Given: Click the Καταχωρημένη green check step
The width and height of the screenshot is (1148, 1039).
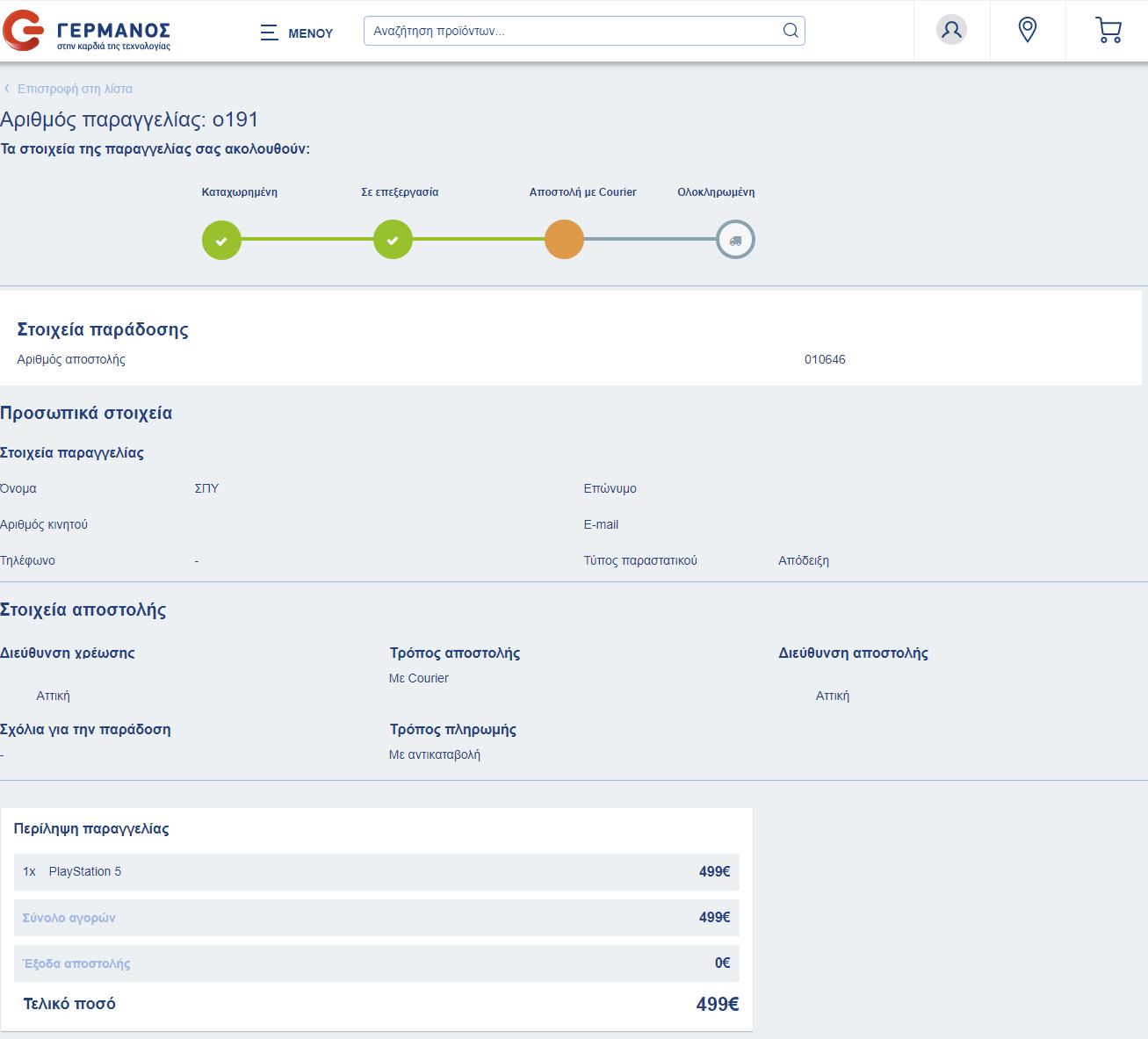Looking at the screenshot, I should (221, 240).
